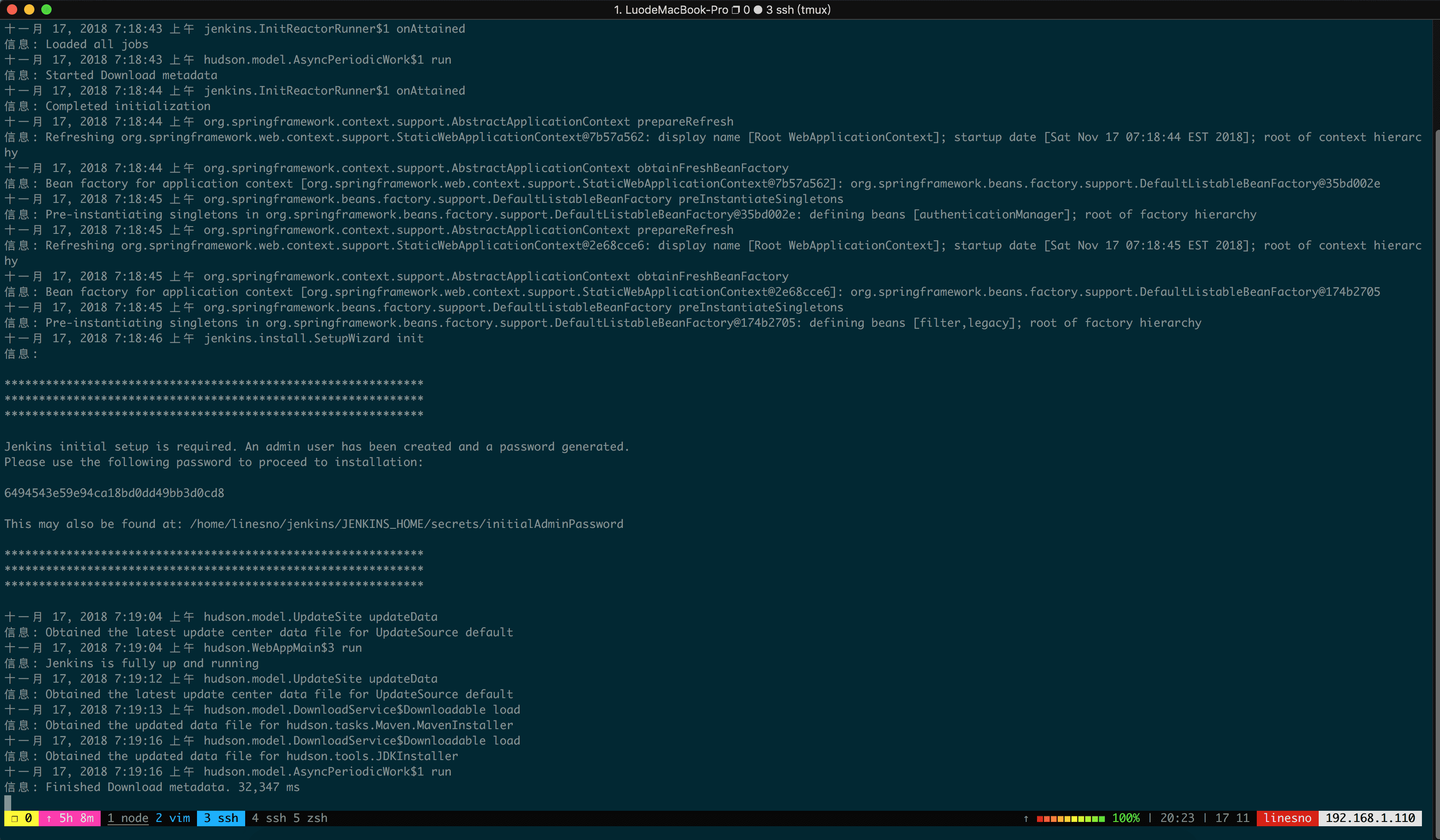1440x840 pixels.
Task: Click the title bar LuodeMacBook-Pro text
Action: coord(676,10)
